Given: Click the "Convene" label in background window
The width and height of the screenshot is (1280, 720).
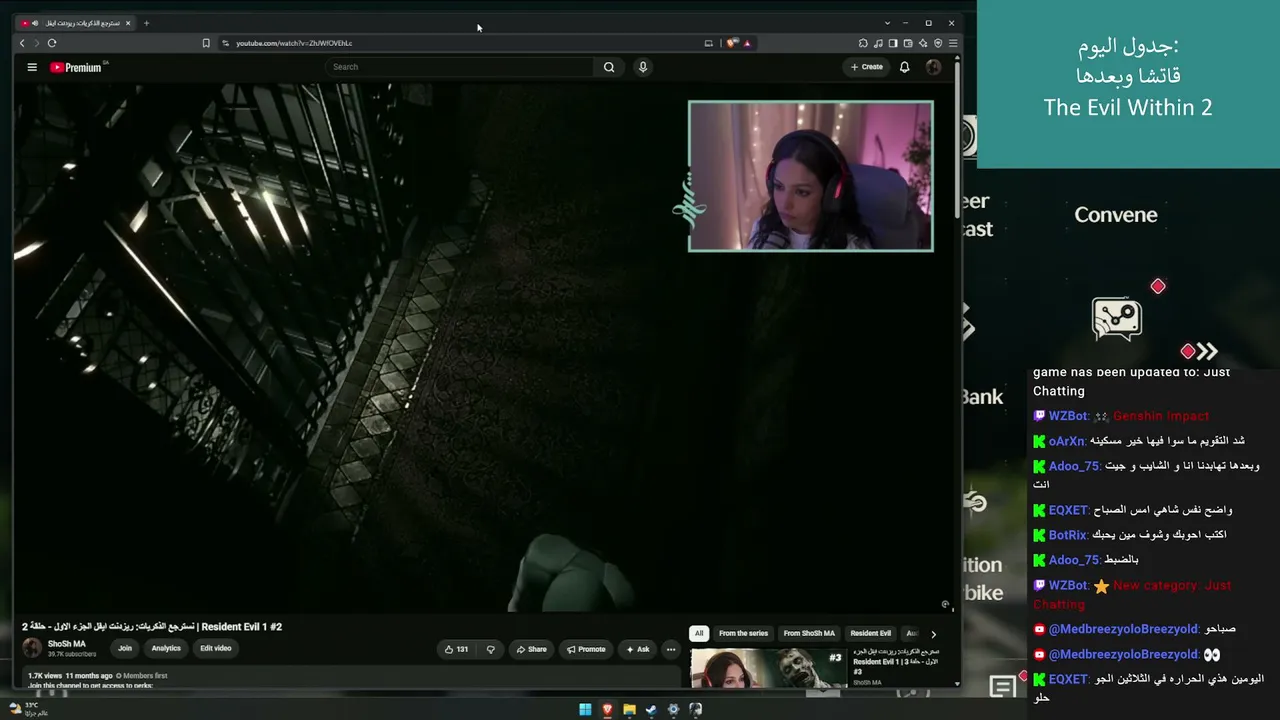Looking at the screenshot, I should [x=1116, y=215].
